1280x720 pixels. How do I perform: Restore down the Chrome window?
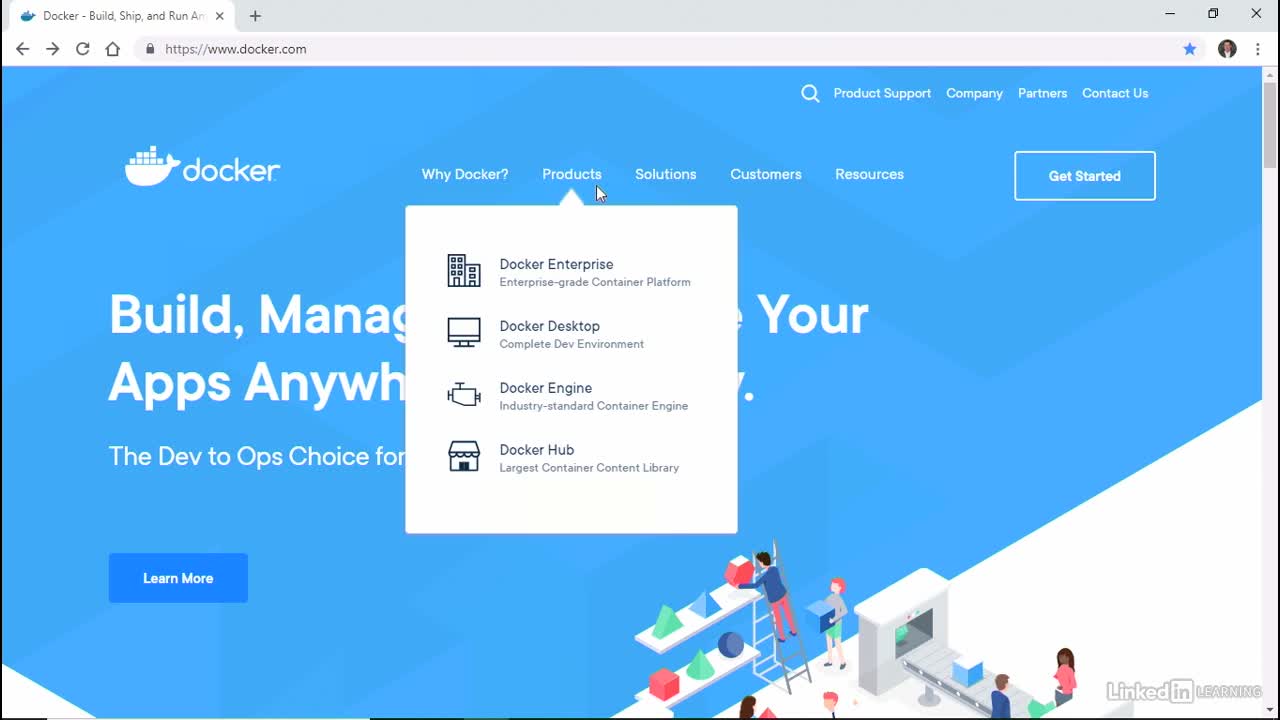point(1213,14)
